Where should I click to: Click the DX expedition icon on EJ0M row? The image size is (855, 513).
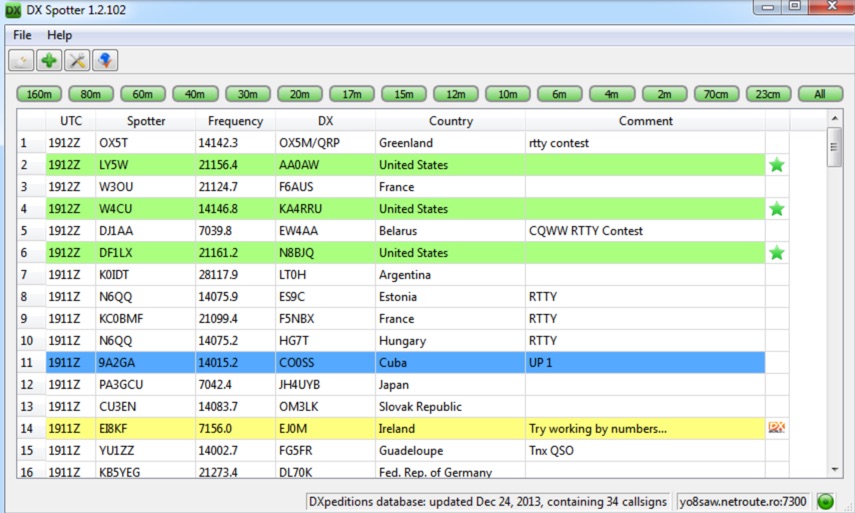776,428
